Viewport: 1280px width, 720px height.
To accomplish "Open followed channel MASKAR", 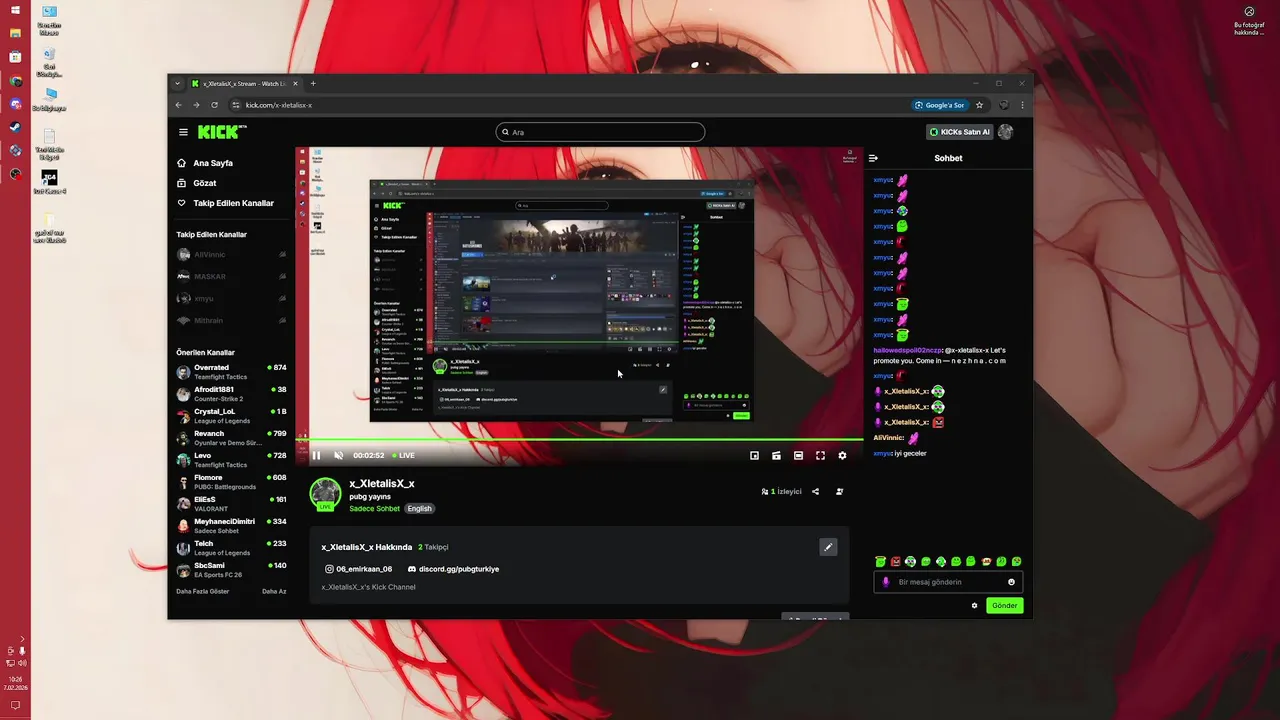I will point(231,276).
